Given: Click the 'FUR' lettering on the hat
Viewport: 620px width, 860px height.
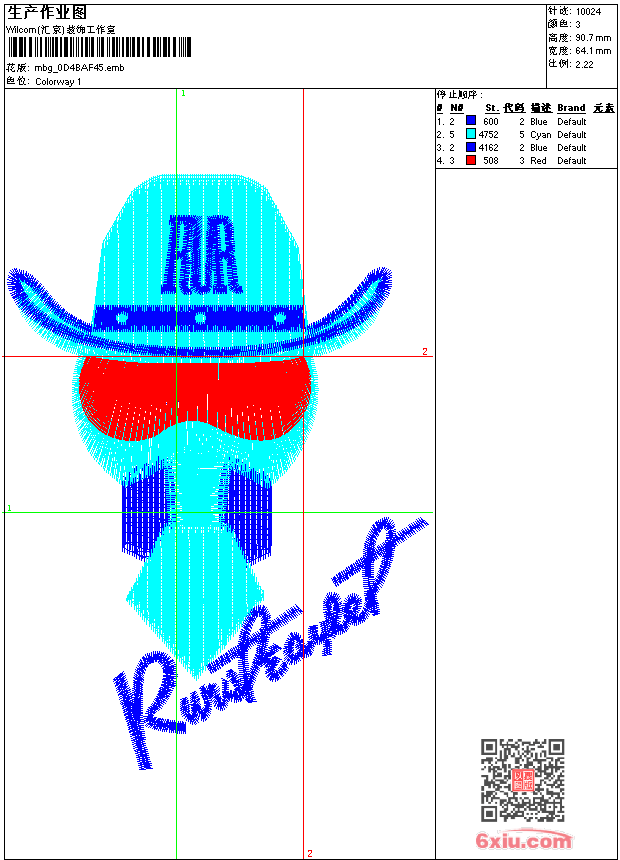Looking at the screenshot, I should (201, 254).
